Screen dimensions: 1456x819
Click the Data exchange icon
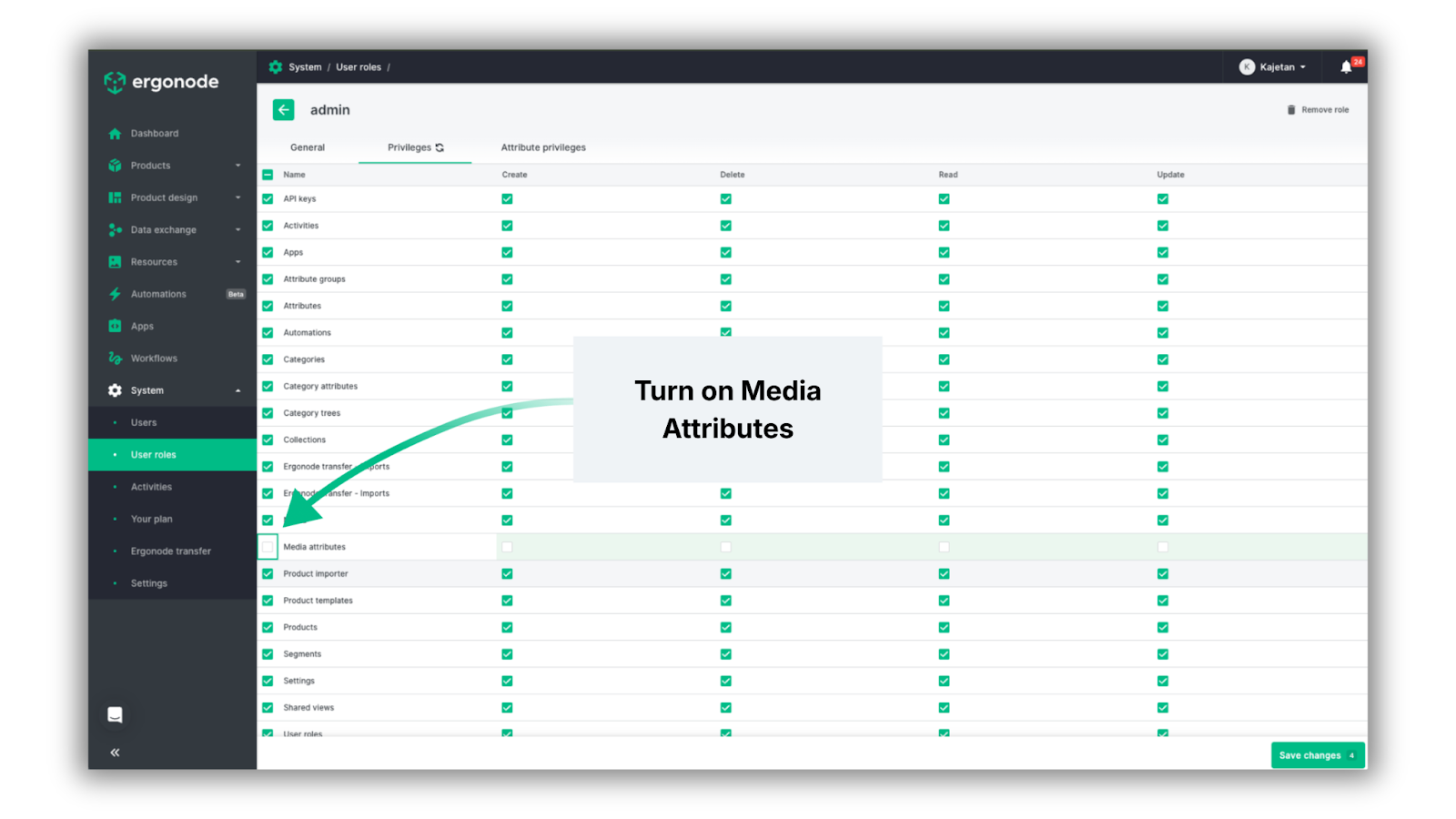115,230
